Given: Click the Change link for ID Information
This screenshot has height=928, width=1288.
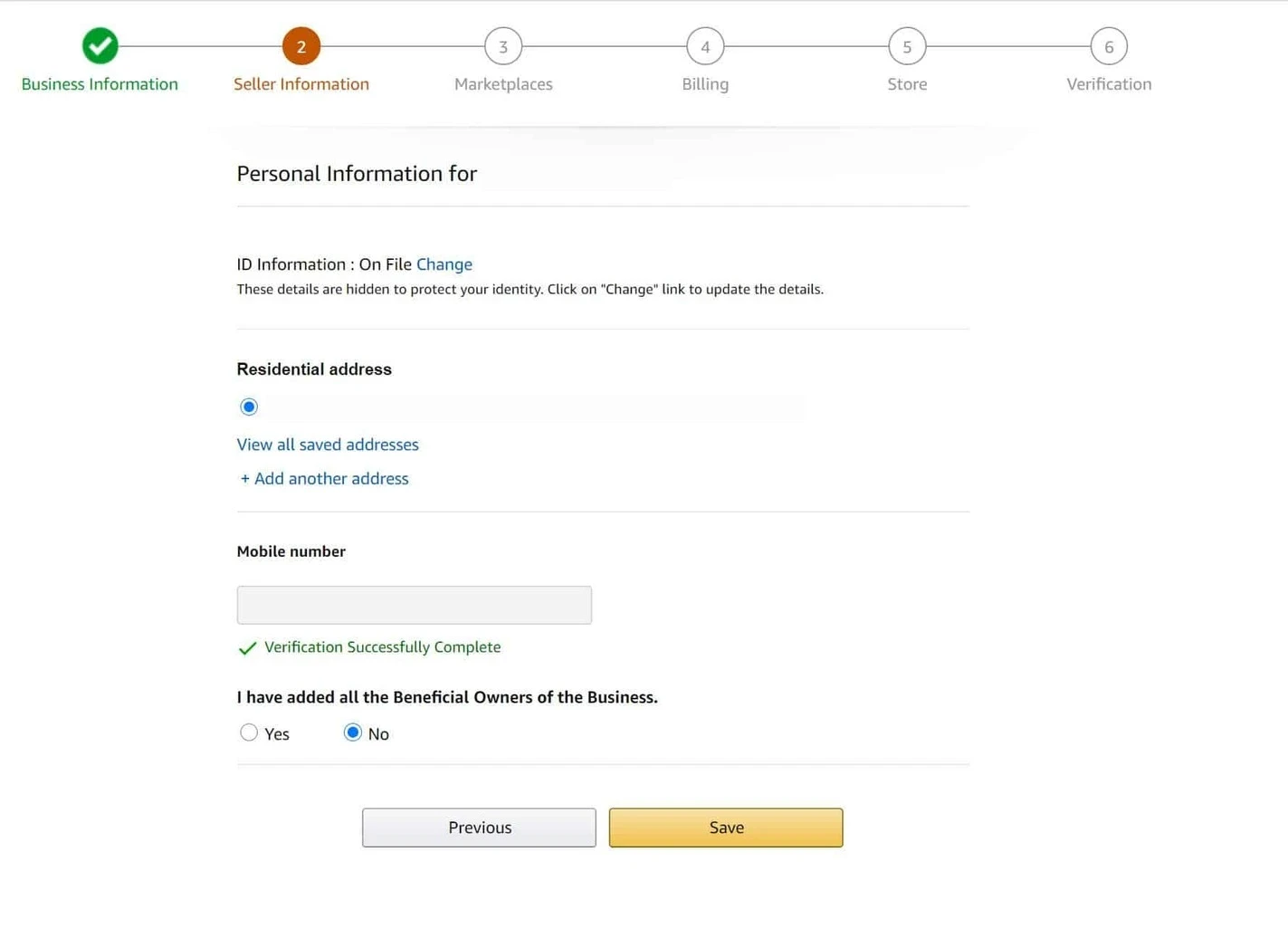Looking at the screenshot, I should coord(444,264).
